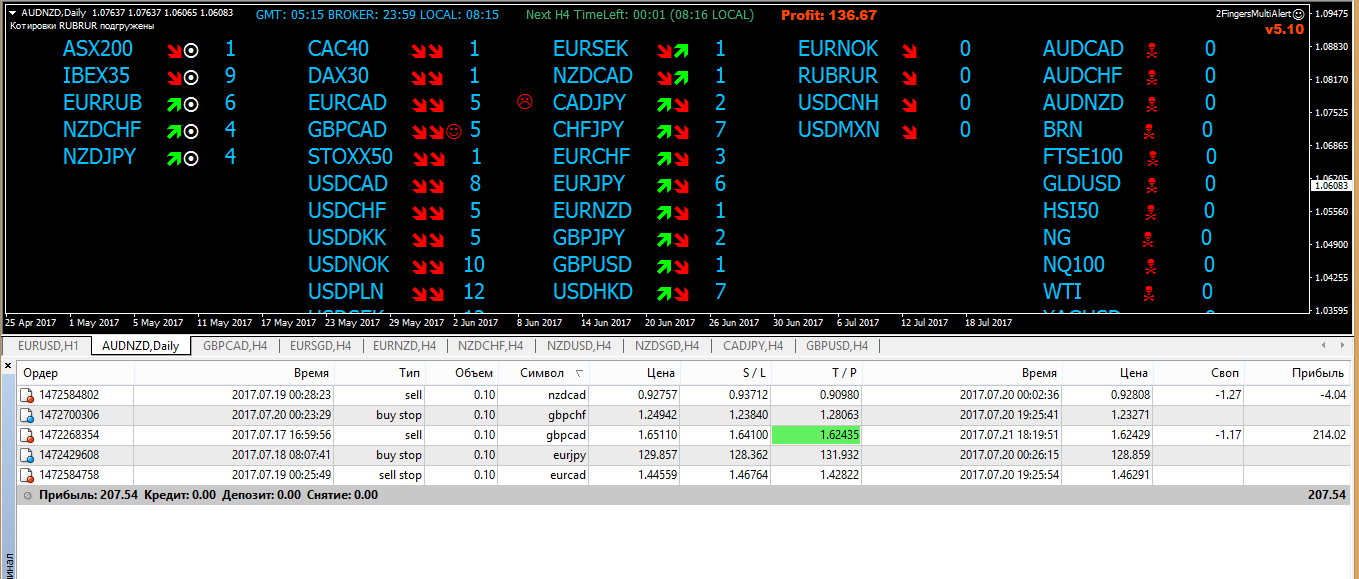1359x579 pixels.
Task: Sort by the Прибыль column header
Action: pyautogui.click(x=1296, y=373)
